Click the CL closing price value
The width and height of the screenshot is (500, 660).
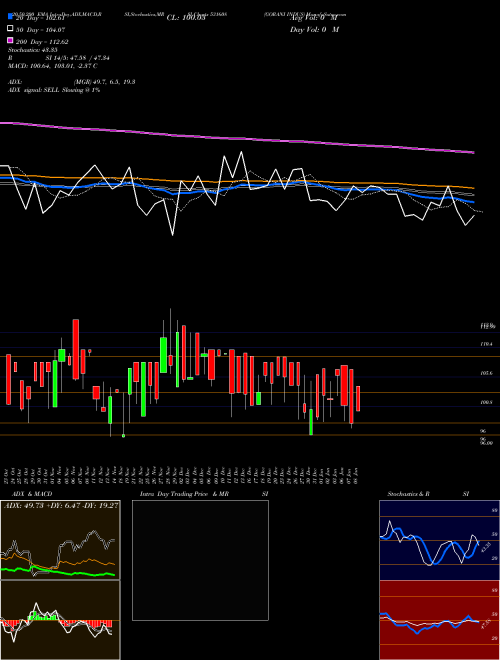tap(186, 18)
